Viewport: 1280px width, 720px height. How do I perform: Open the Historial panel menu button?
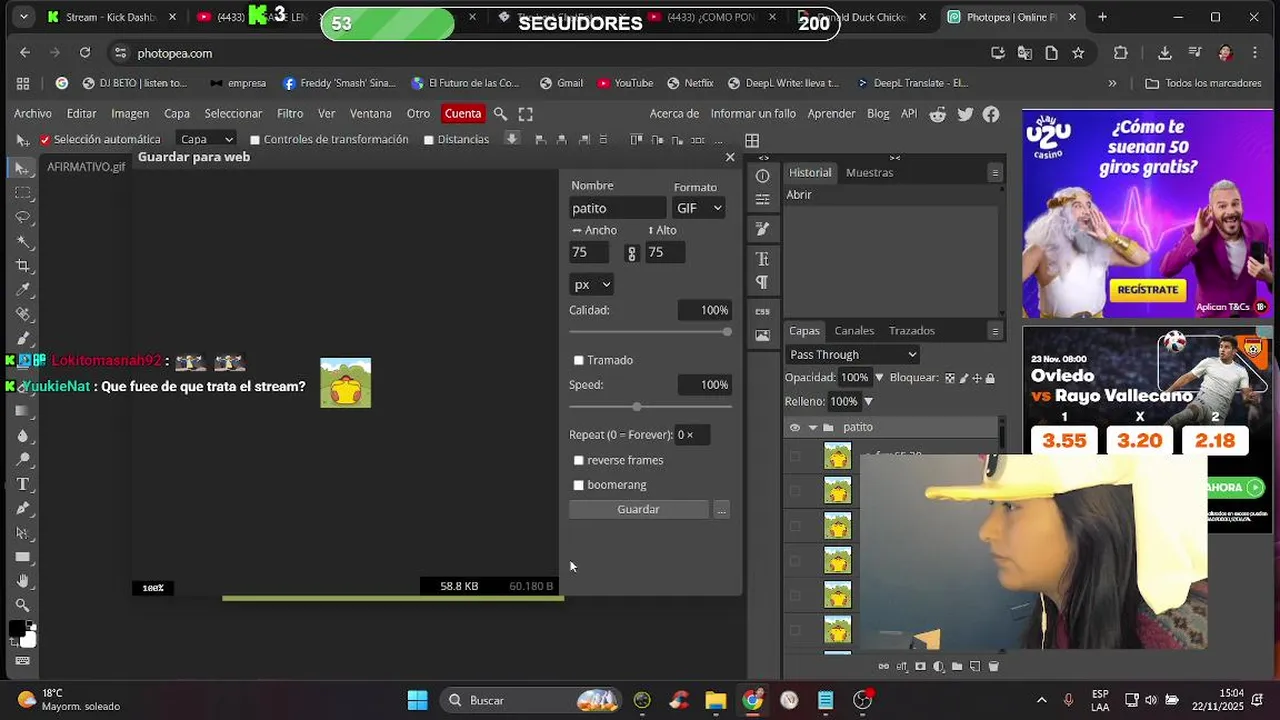994,173
